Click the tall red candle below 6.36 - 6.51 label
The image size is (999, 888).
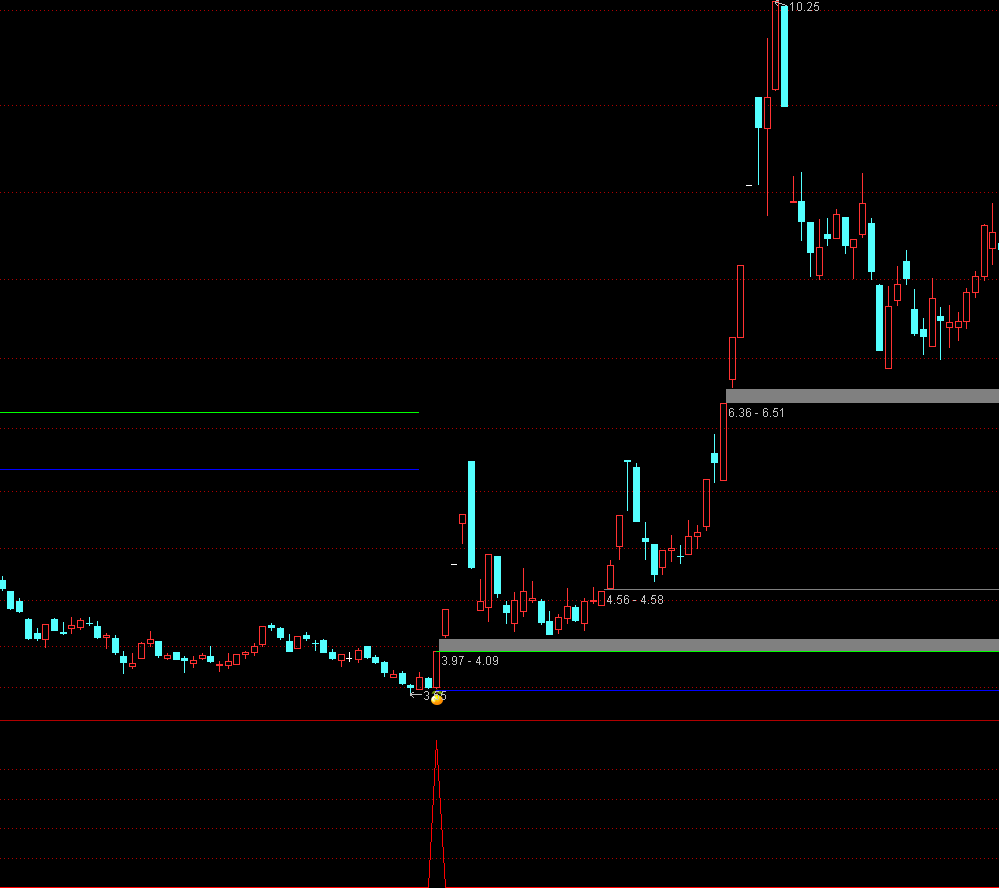click(x=723, y=442)
